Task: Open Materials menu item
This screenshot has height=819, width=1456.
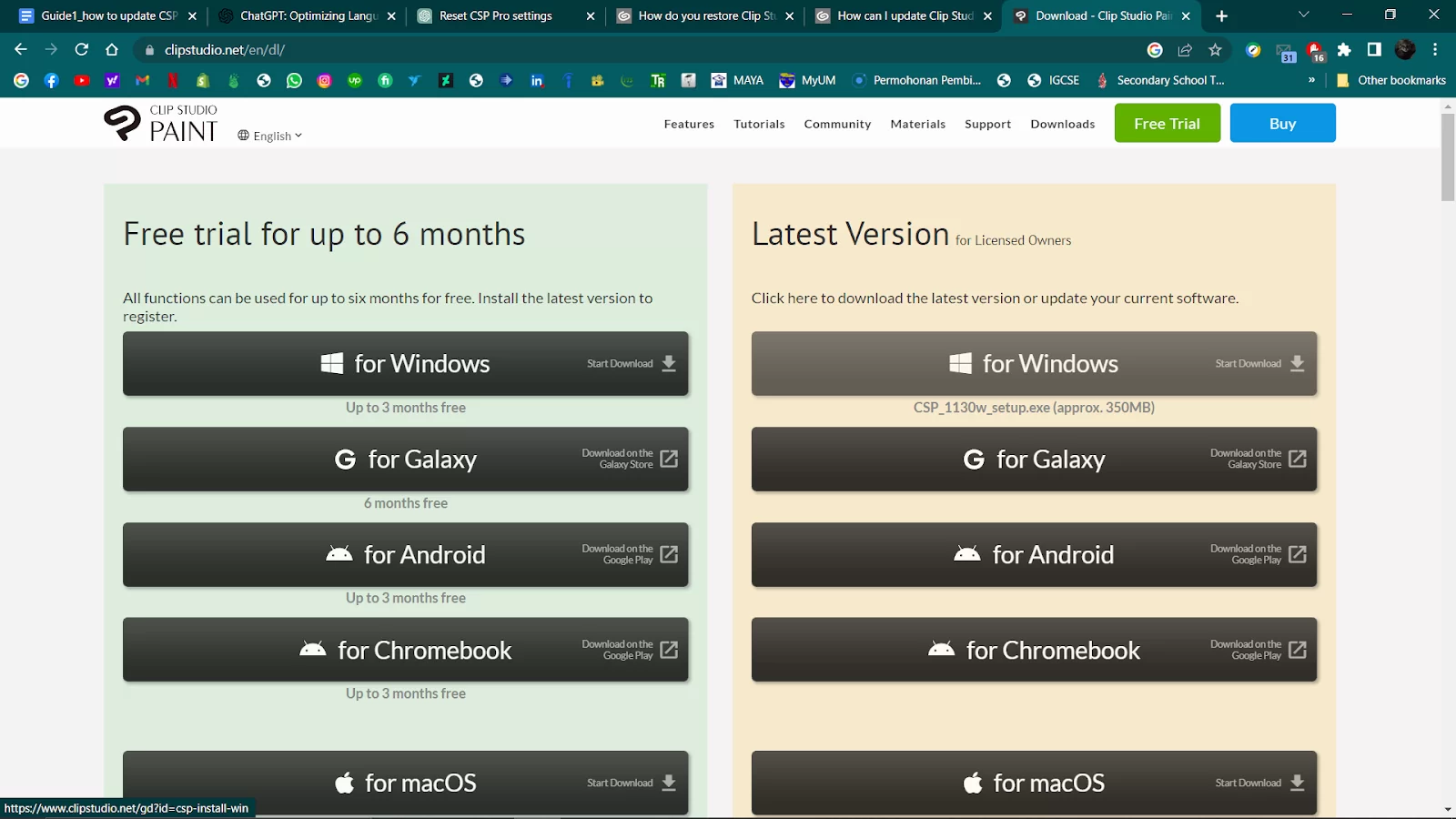Action: 917,124
